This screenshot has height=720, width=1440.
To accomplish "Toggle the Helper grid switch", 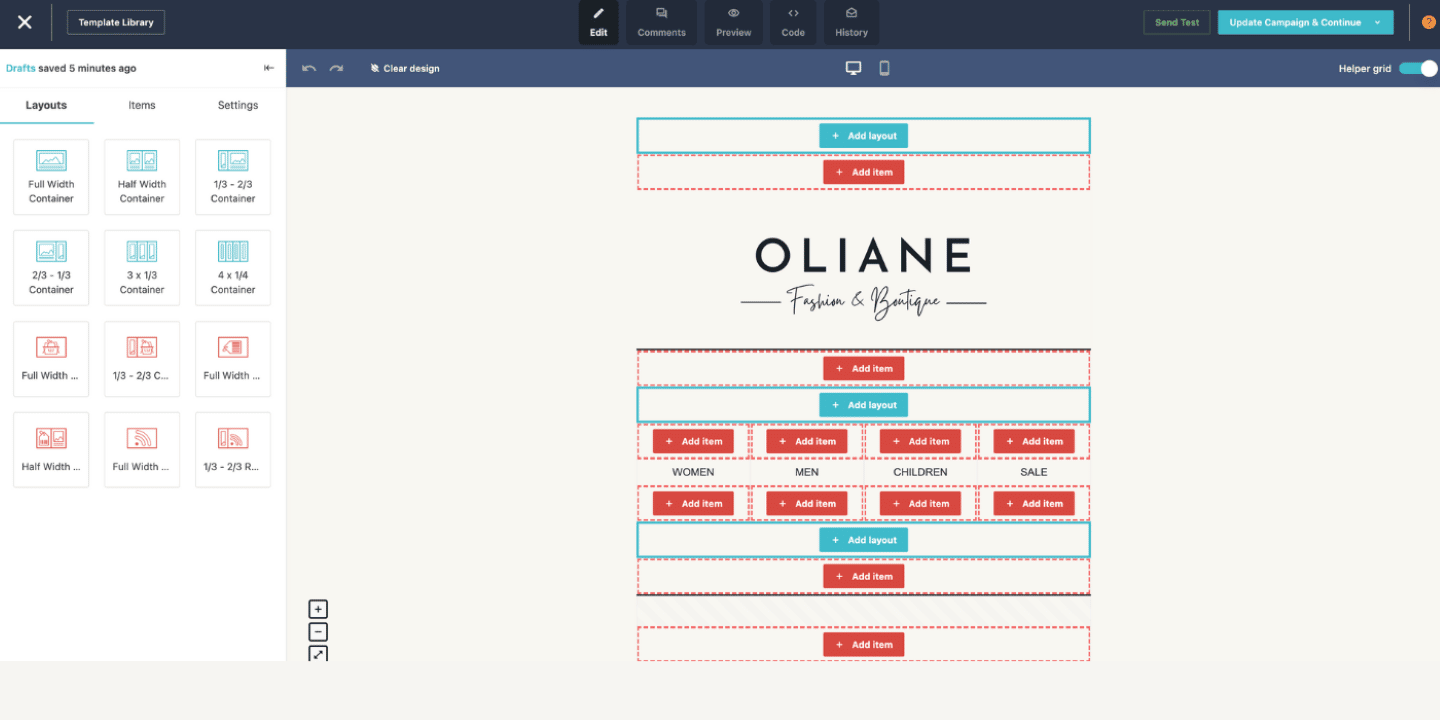I will (x=1417, y=68).
